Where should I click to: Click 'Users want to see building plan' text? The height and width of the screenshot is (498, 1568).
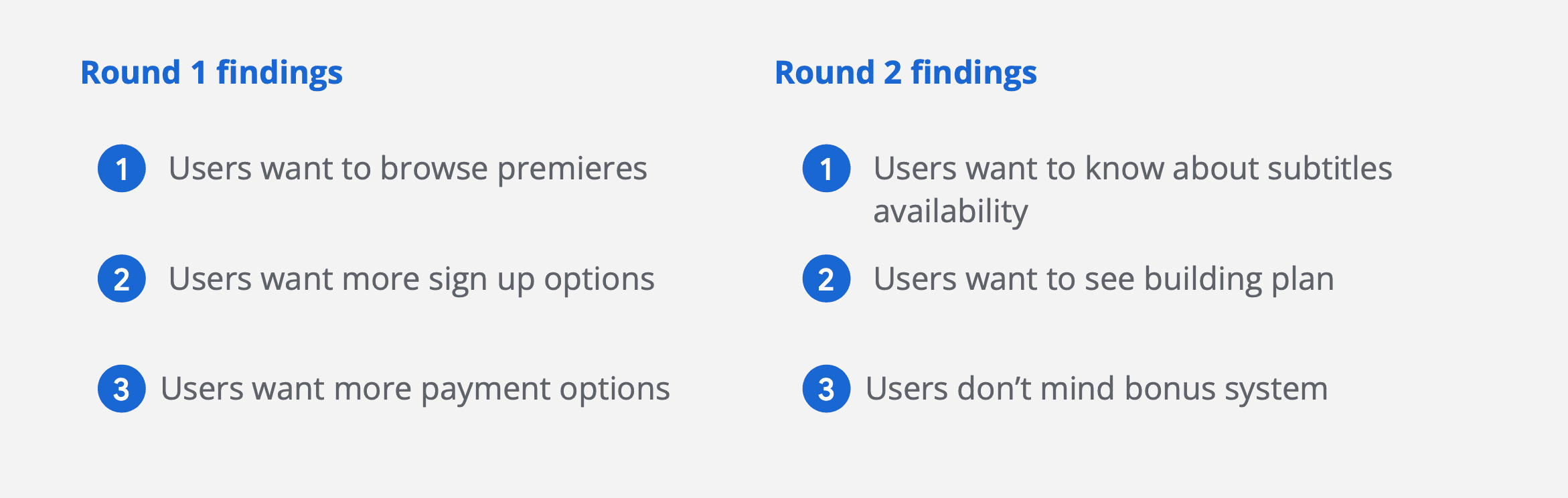click(1104, 280)
